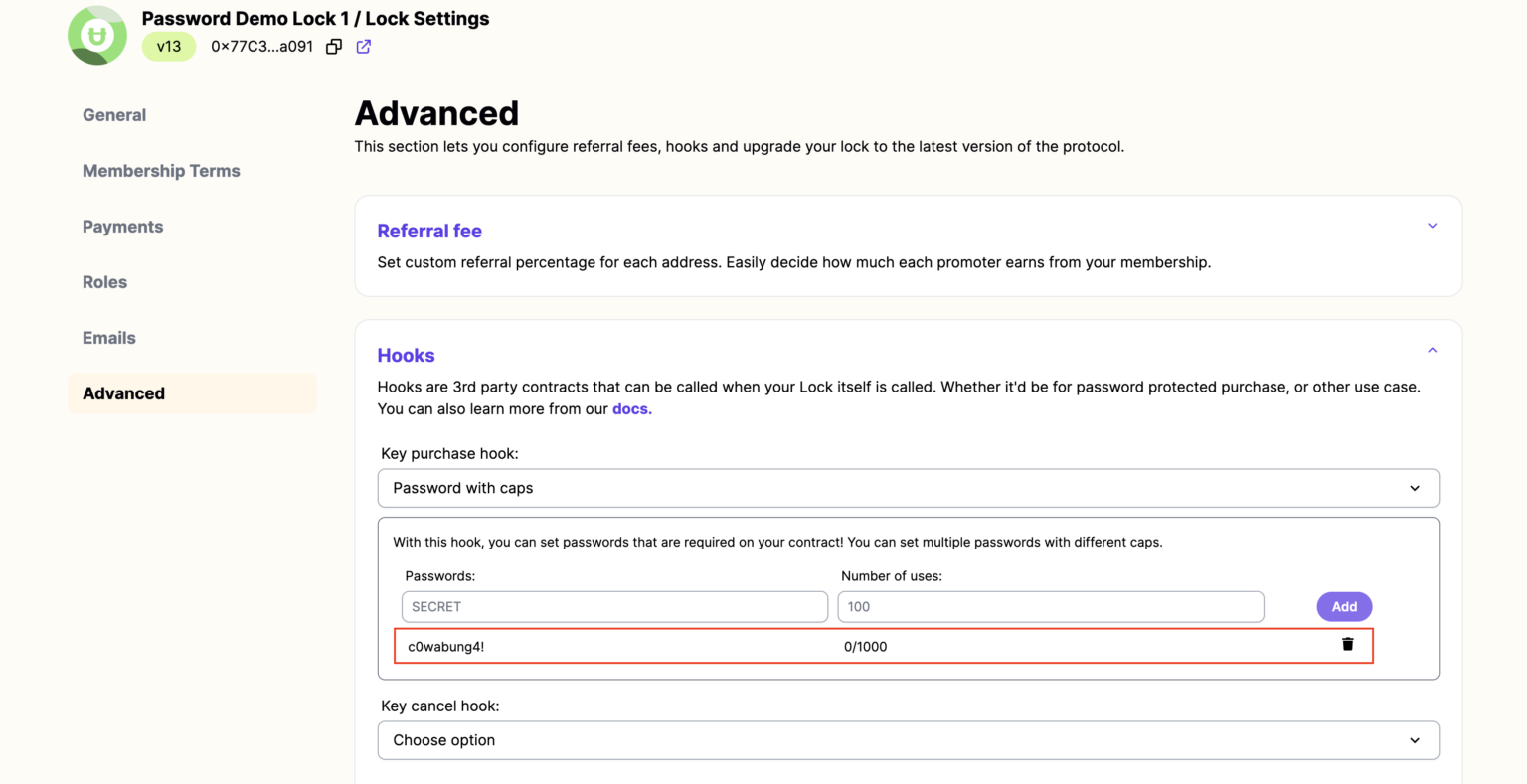This screenshot has height=784, width=1527.
Task: Open the lock in block explorer
Action: pyautogui.click(x=363, y=46)
